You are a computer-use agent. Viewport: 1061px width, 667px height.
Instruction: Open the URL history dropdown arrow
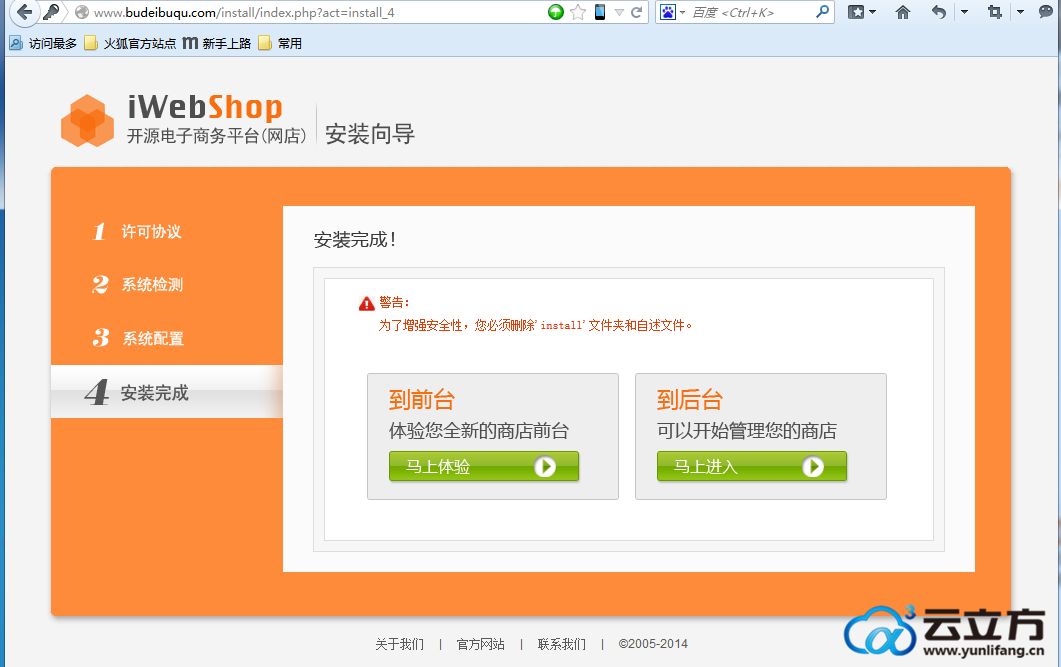[x=619, y=12]
